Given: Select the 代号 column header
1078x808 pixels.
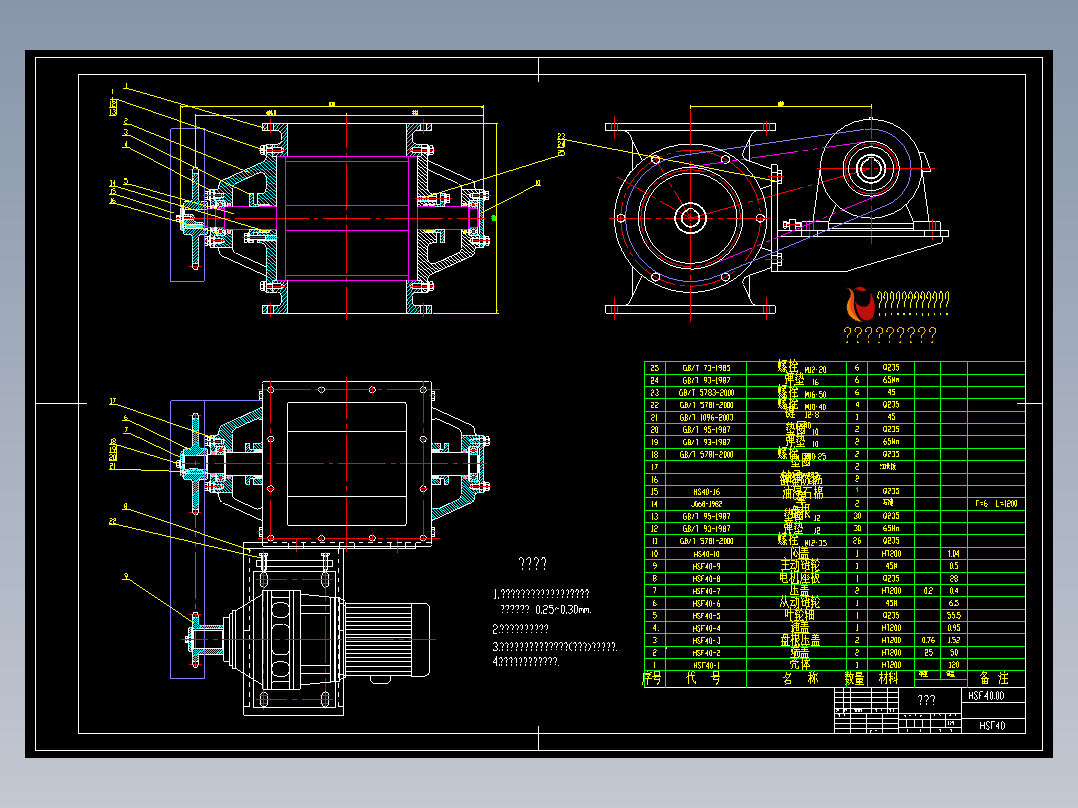Looking at the screenshot, I should [x=703, y=678].
